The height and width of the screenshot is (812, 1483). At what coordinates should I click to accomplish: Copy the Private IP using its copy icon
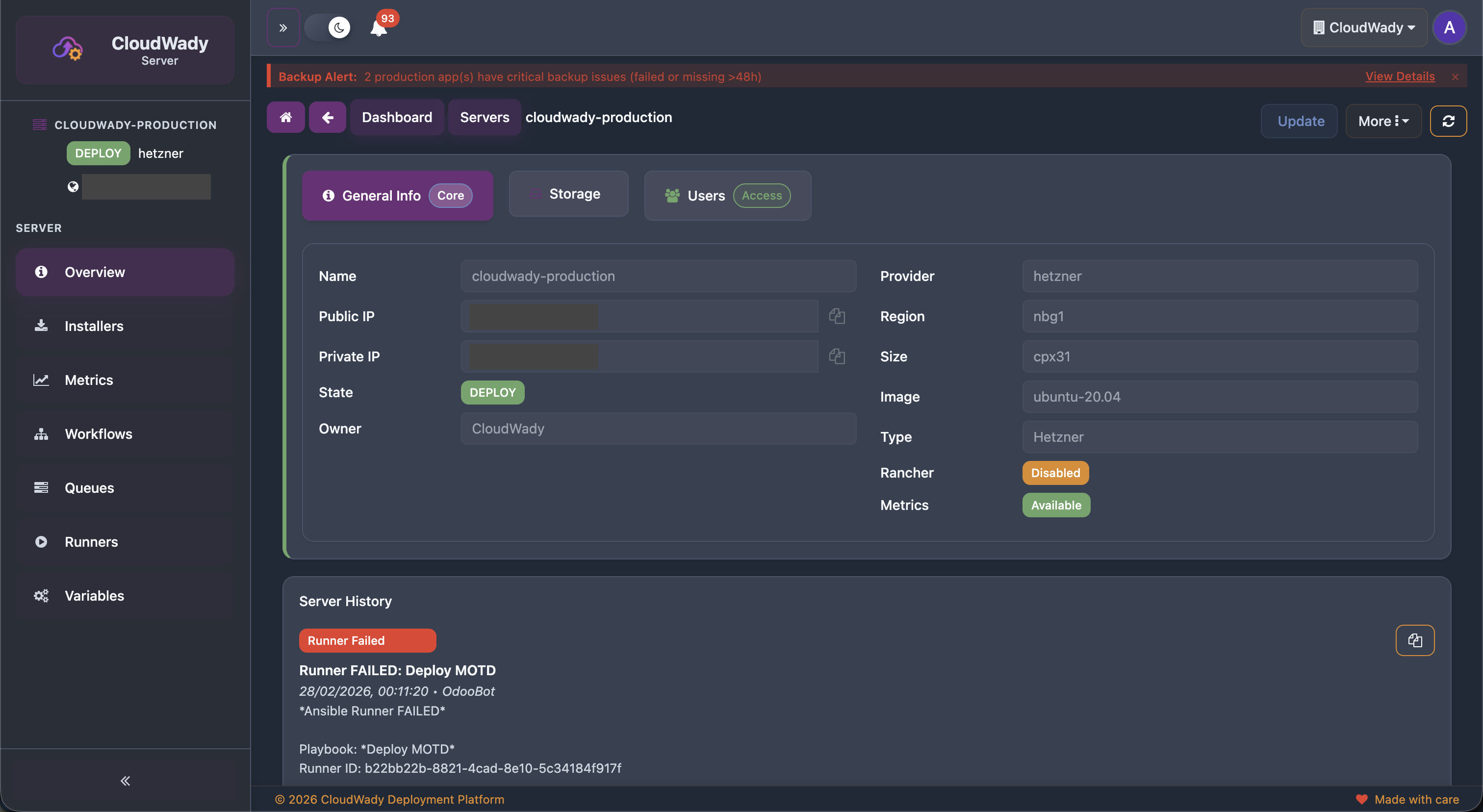point(837,356)
